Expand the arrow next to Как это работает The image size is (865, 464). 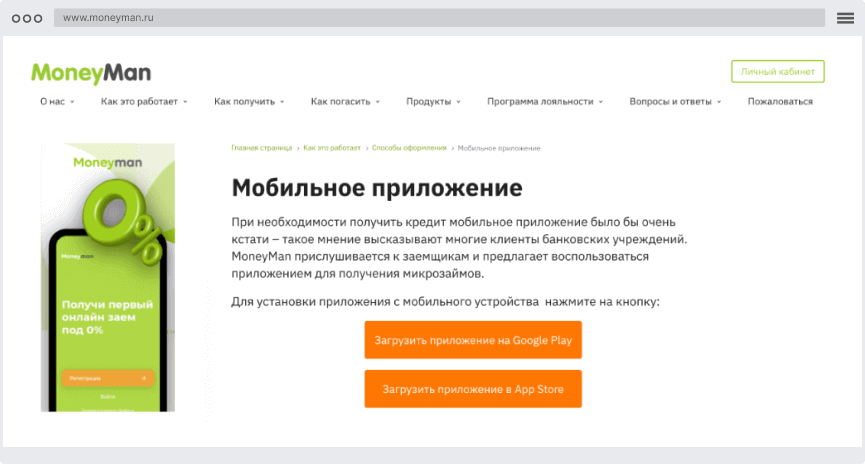point(185,102)
